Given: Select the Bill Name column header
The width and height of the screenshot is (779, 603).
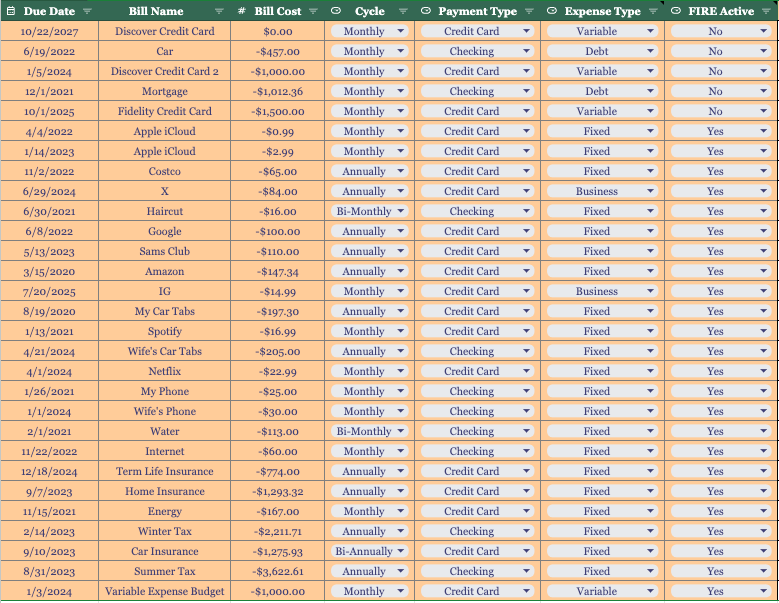Looking at the screenshot, I should [x=164, y=11].
